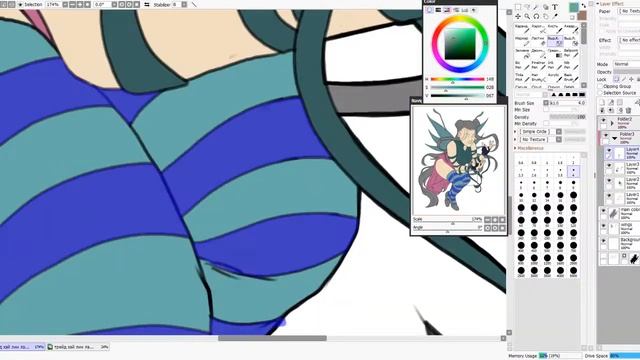The width and height of the screenshot is (640, 360).
Task: Collapse the Folder3 layer group
Action: tap(615, 138)
